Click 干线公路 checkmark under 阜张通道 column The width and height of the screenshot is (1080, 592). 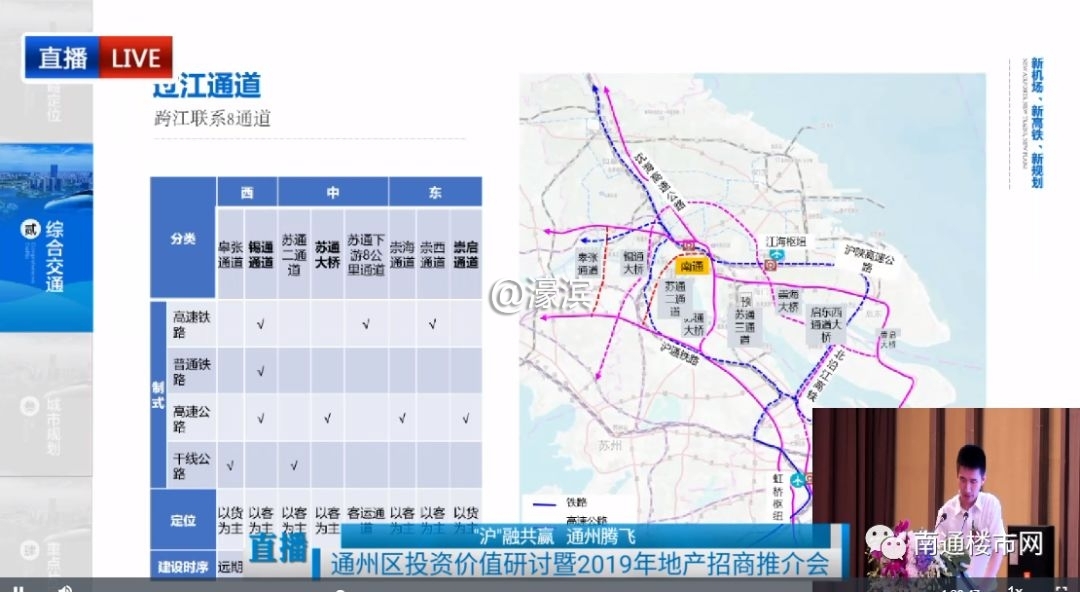230,465
